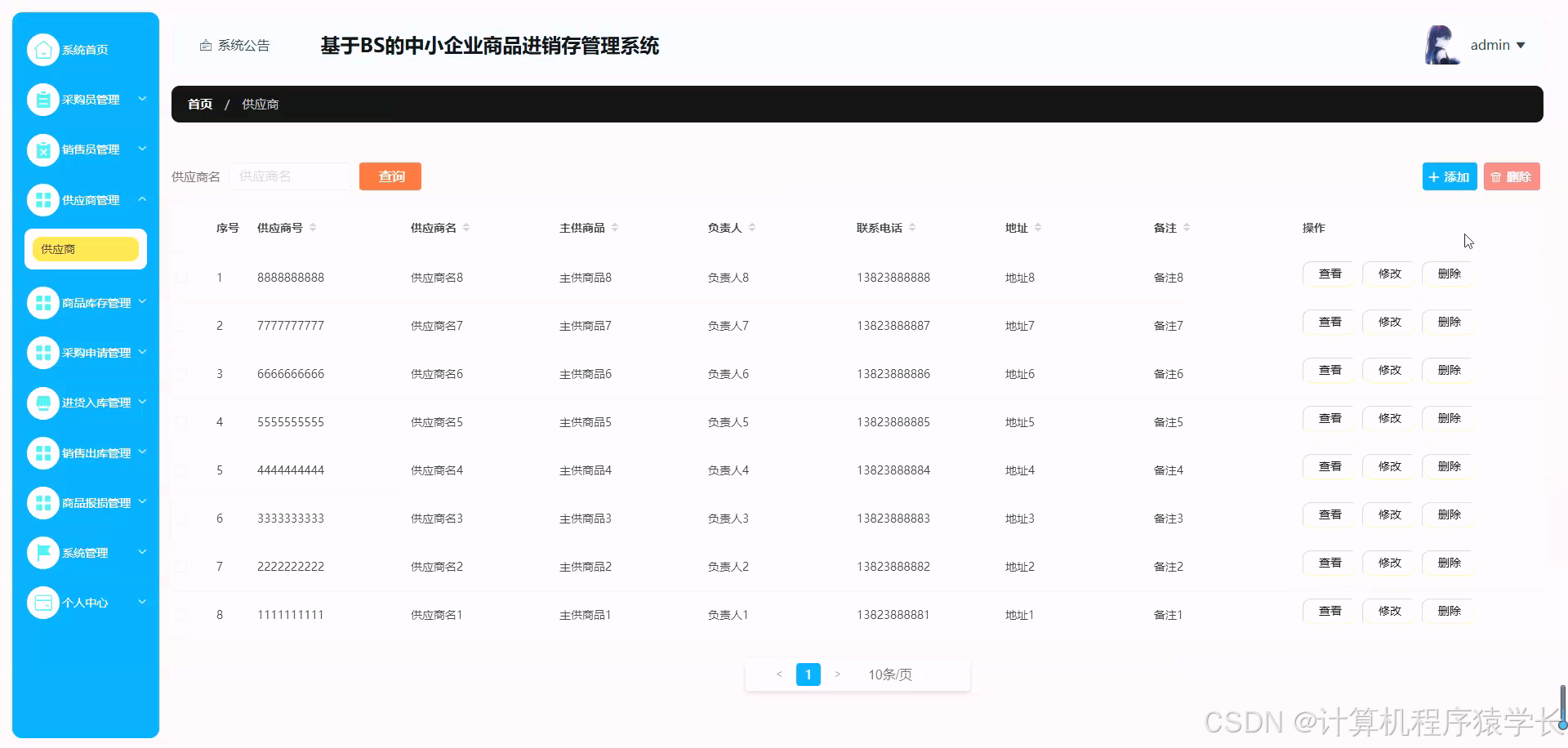
Task: Click the 系统公告 announcement icon
Action: pyautogui.click(x=205, y=45)
